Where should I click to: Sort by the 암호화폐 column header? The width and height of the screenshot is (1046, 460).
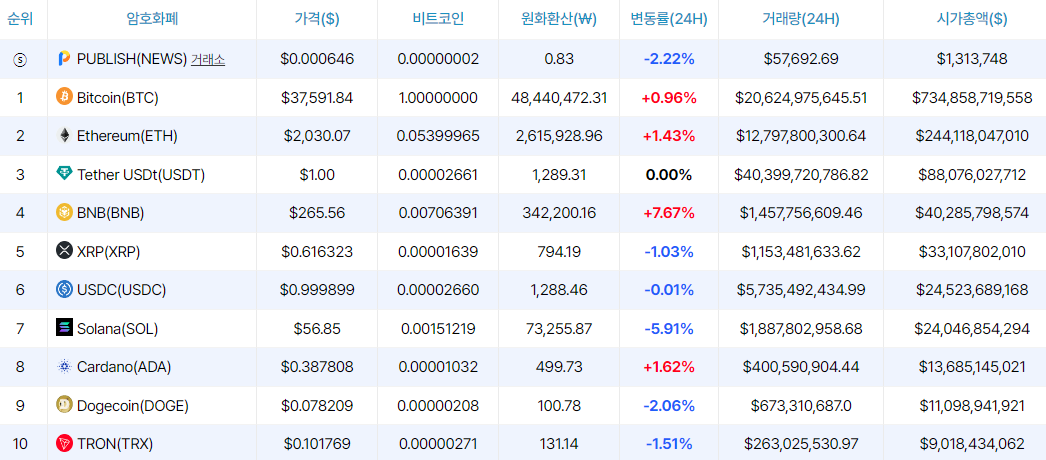pos(151,19)
